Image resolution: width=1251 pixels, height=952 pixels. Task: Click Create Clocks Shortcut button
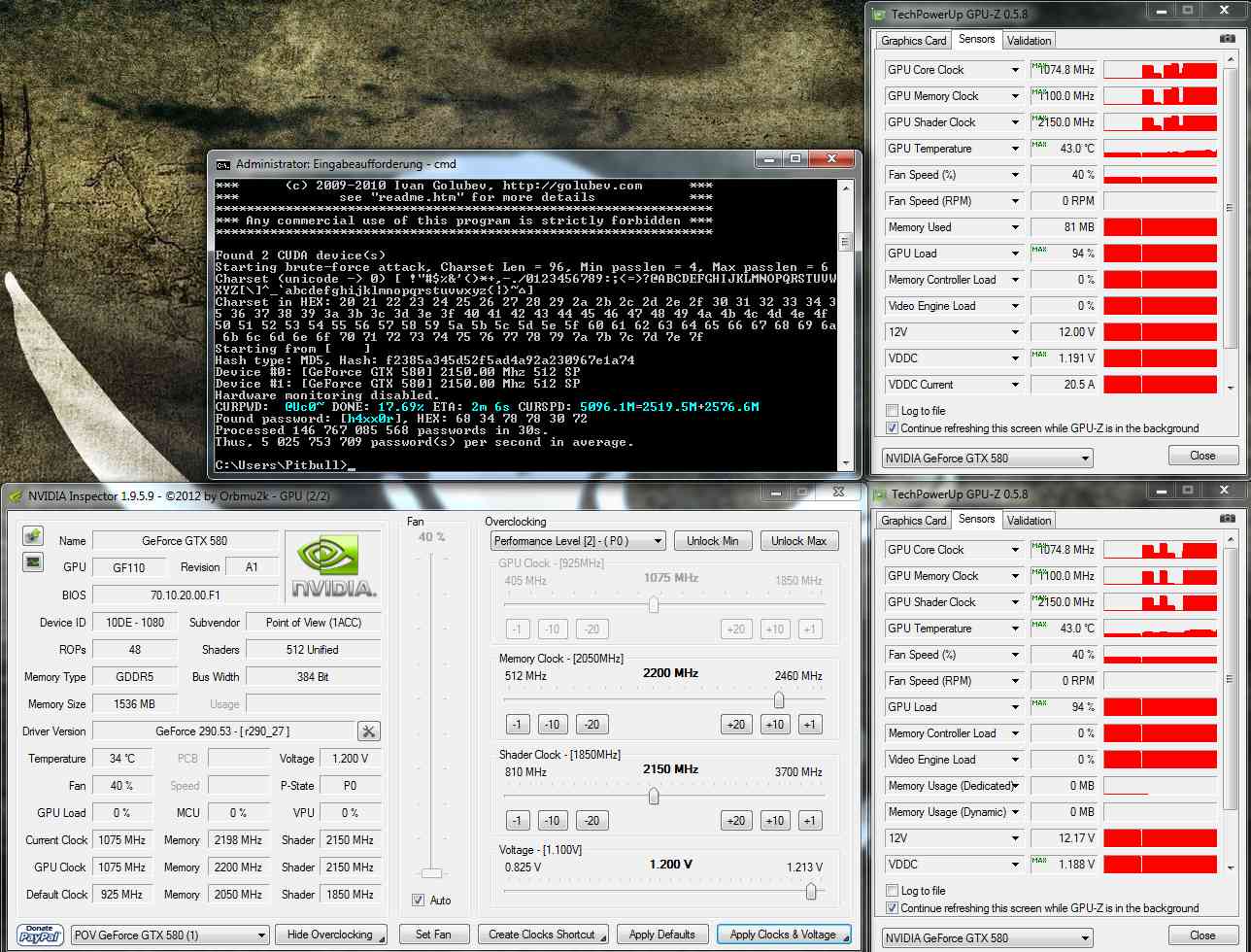pos(543,935)
